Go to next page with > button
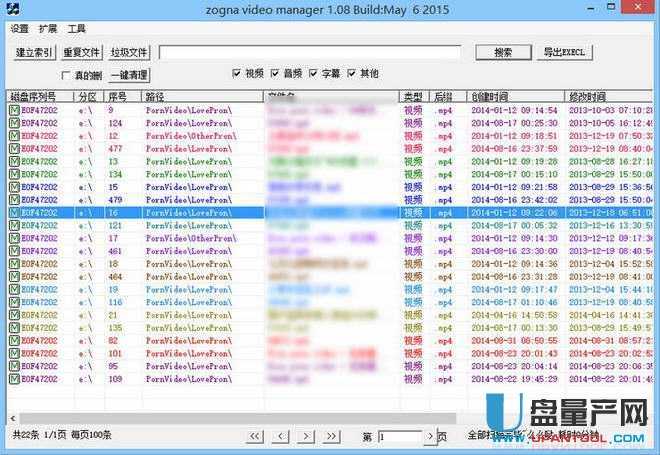The width and height of the screenshot is (660, 455). [306, 436]
